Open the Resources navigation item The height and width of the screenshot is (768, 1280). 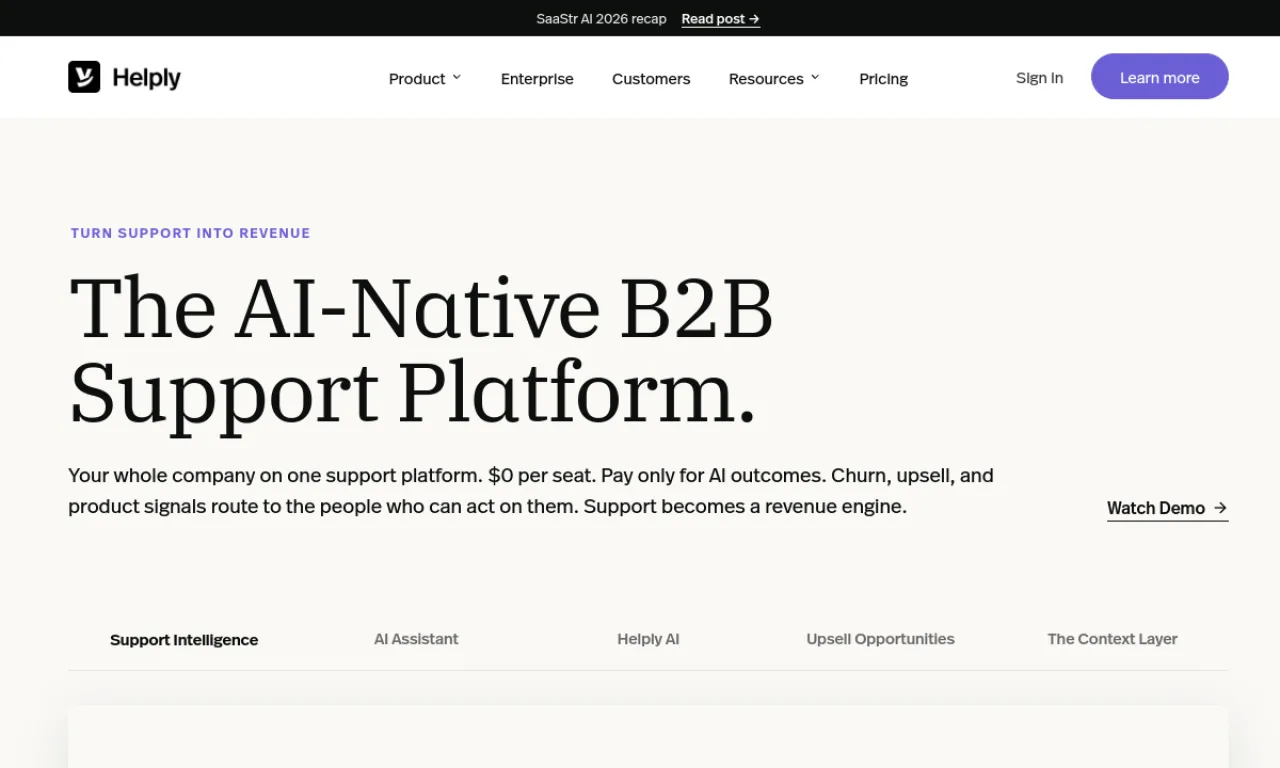tap(766, 79)
